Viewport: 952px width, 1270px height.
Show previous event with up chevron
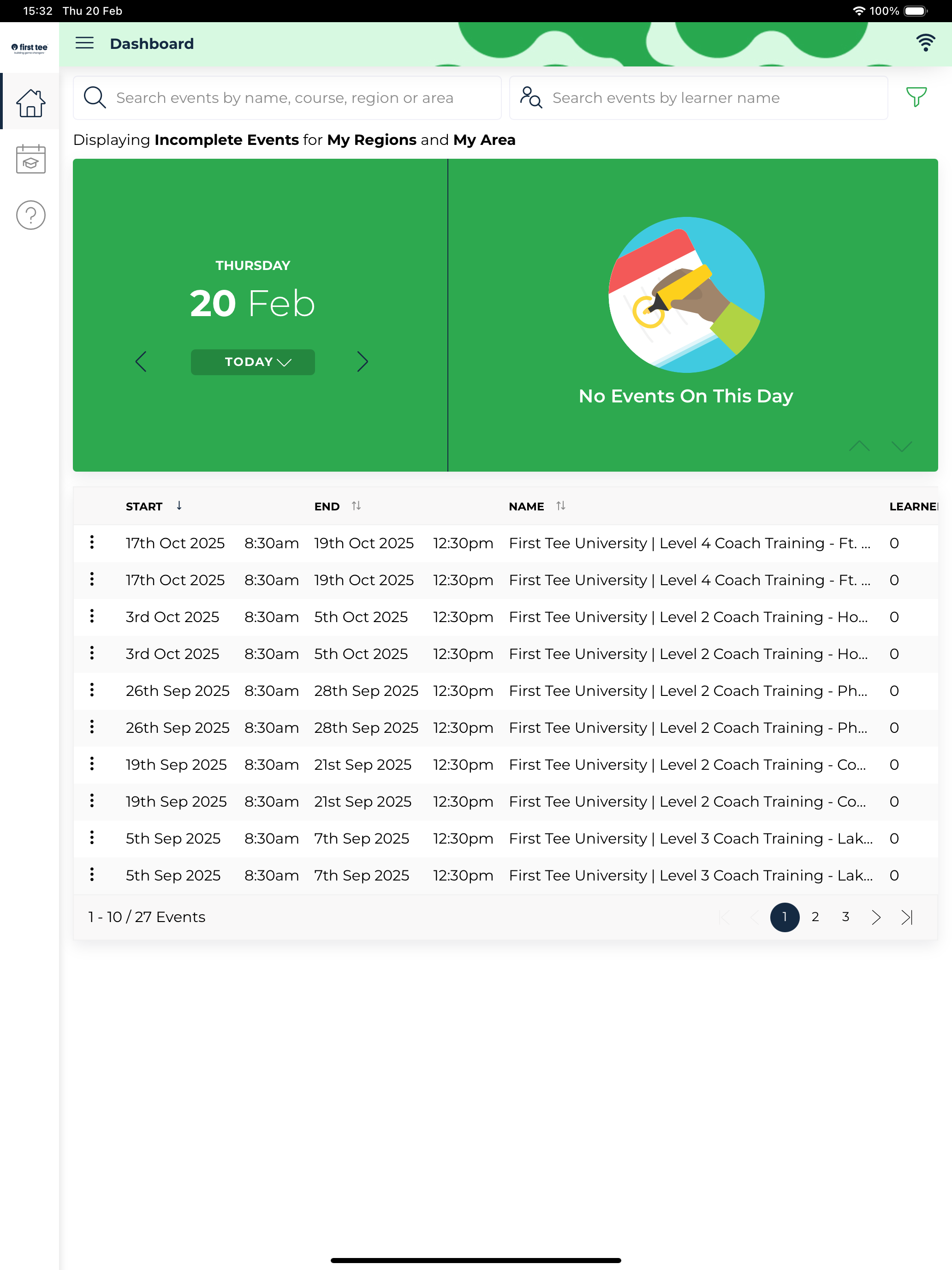(x=859, y=446)
